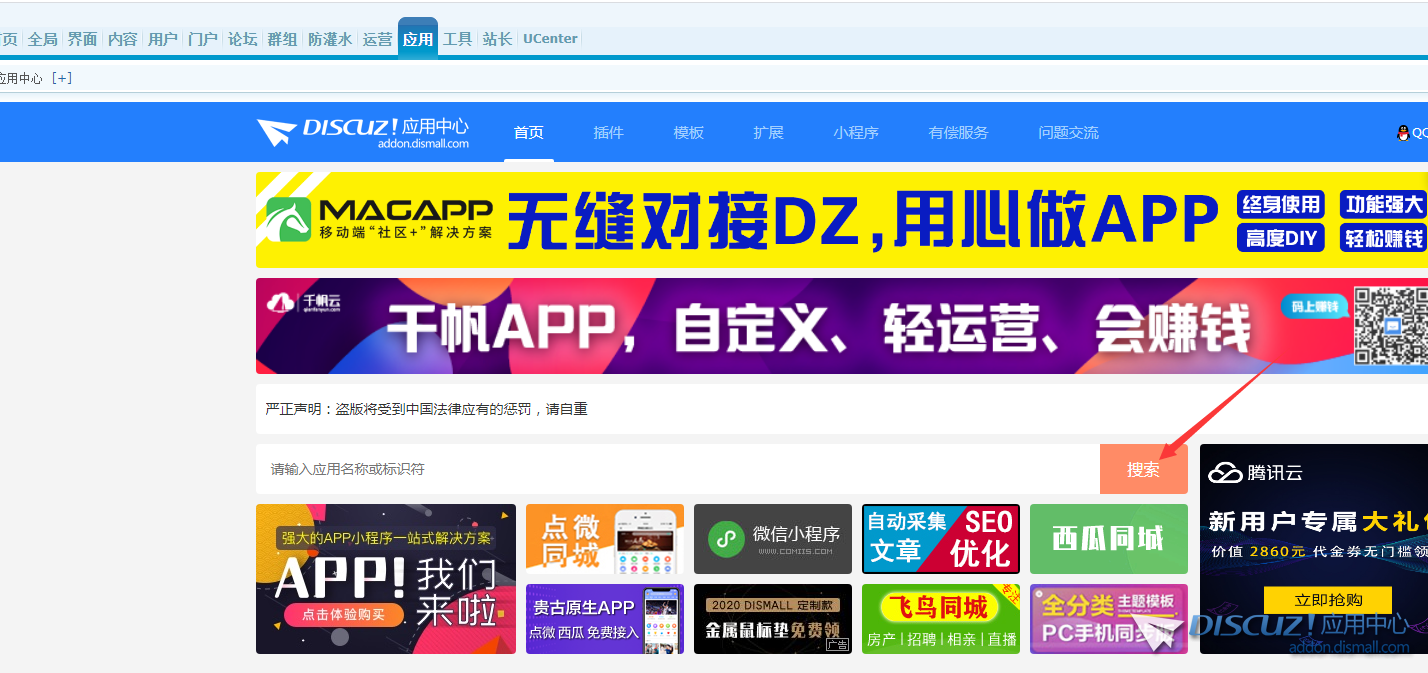Open the 贵吉原生APP tile
Viewport: 1428px width, 673px height.
(x=605, y=619)
